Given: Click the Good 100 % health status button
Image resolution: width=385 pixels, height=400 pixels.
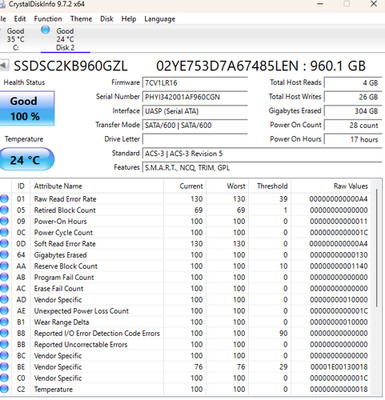Looking at the screenshot, I should pos(27,109).
